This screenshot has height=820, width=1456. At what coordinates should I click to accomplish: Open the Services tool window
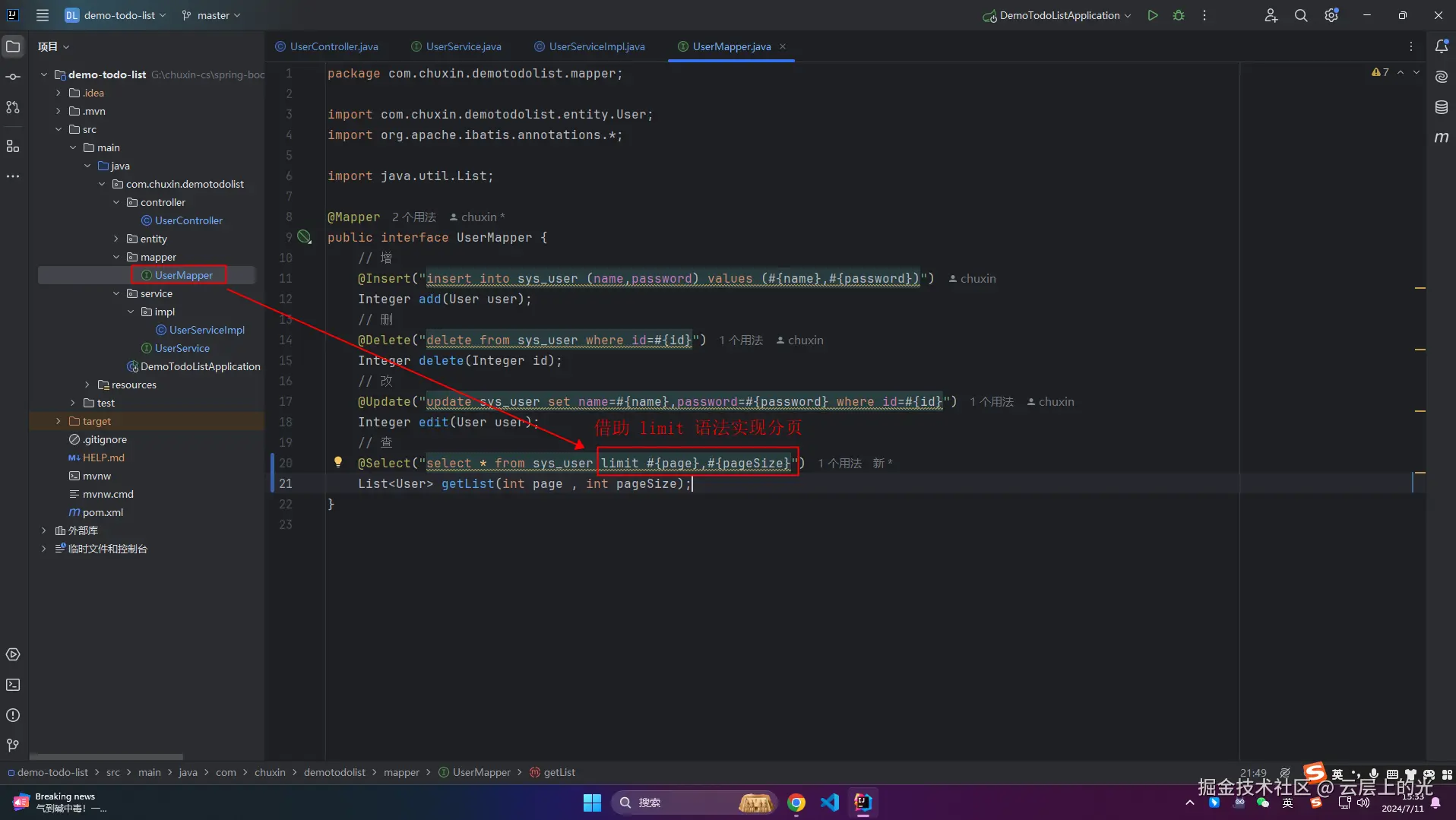[x=13, y=654]
